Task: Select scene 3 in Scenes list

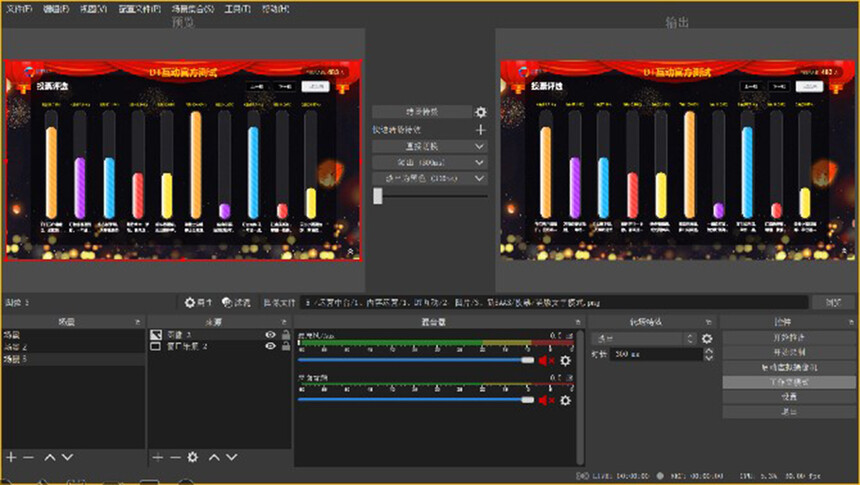Action: (73, 359)
